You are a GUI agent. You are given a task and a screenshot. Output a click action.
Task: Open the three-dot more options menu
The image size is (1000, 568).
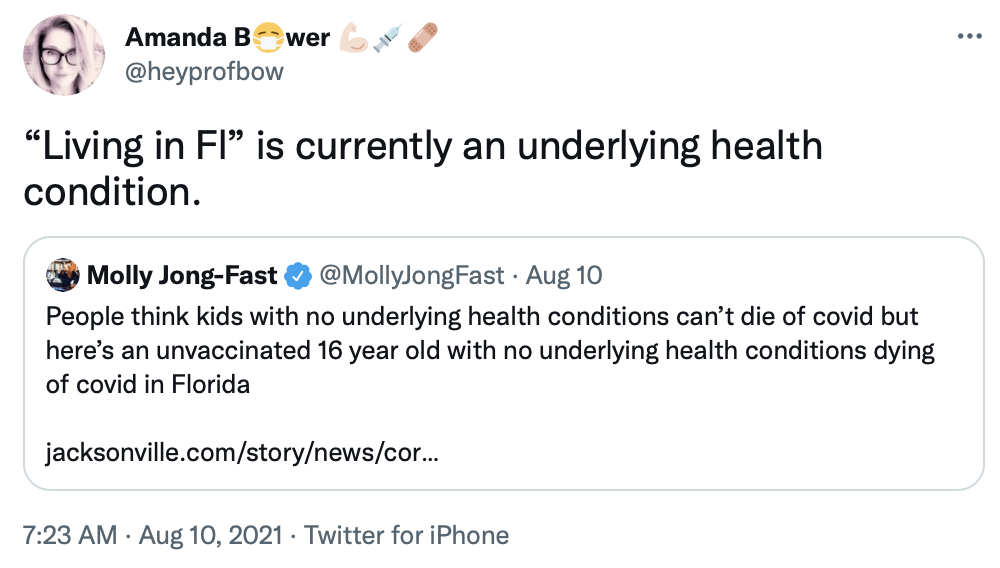(x=970, y=37)
